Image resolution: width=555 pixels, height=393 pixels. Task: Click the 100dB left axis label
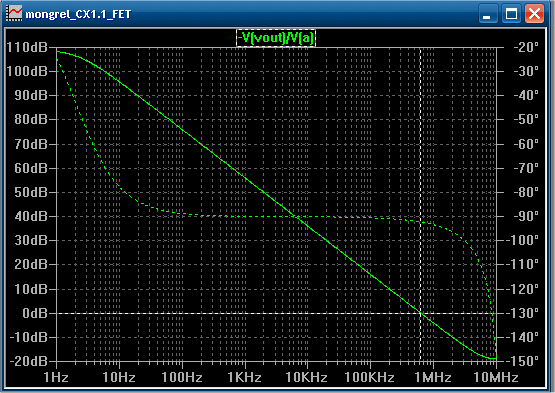(x=27, y=71)
